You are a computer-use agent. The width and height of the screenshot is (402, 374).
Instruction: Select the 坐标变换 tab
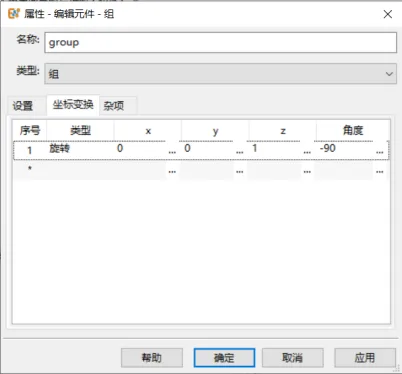73,105
